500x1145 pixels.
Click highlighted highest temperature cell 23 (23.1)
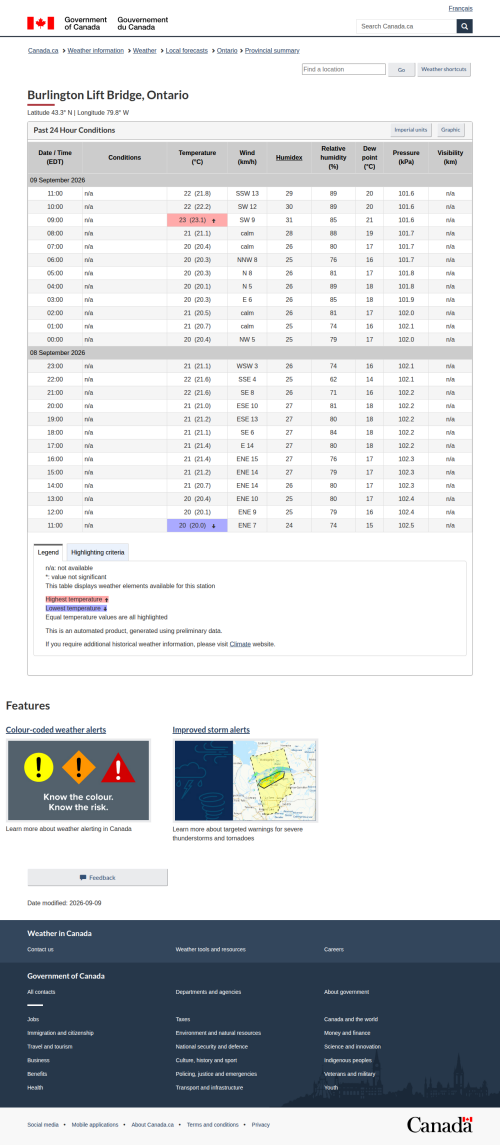197,220
